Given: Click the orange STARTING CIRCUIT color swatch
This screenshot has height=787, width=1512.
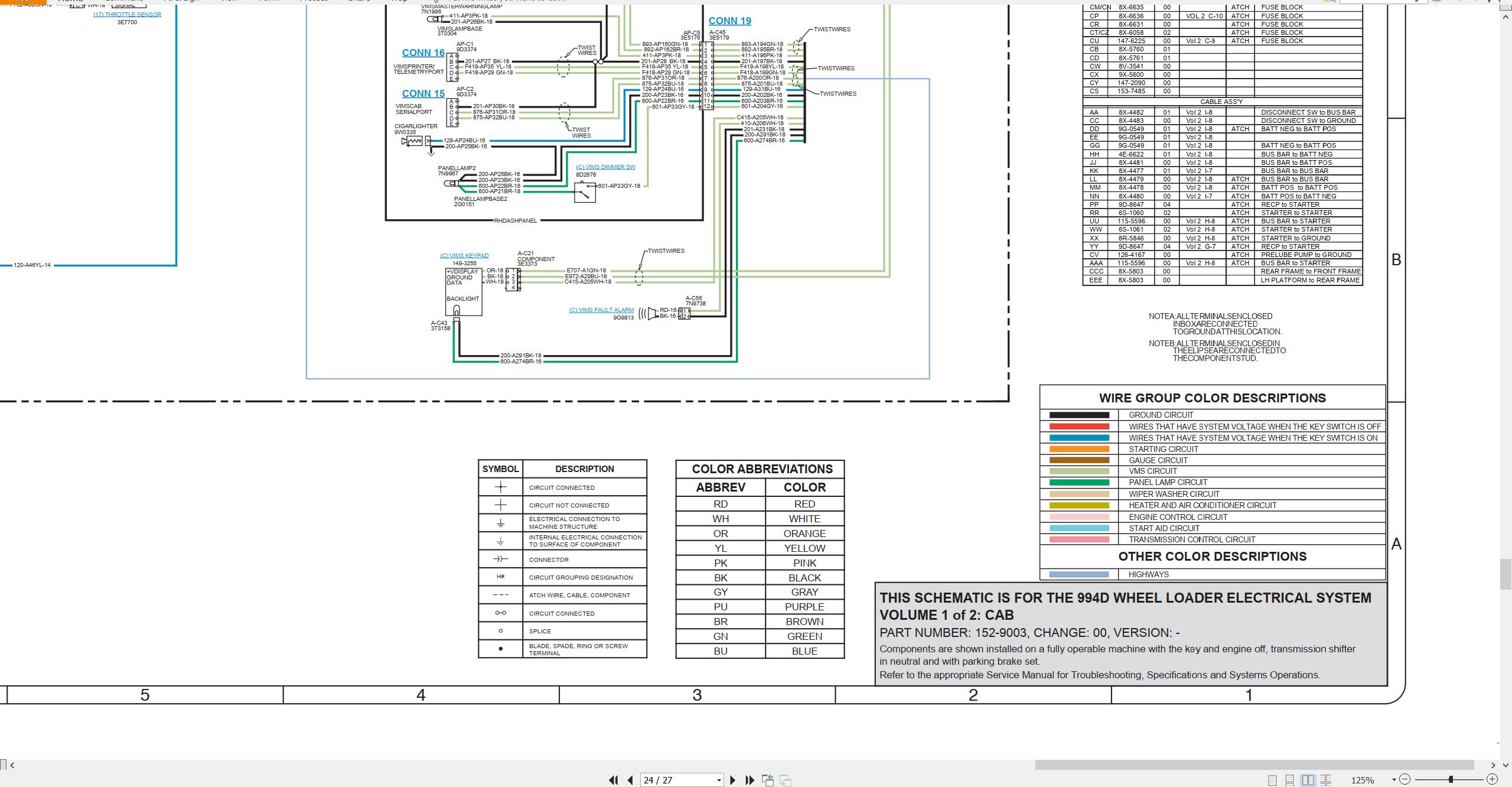Looking at the screenshot, I should click(1079, 449).
